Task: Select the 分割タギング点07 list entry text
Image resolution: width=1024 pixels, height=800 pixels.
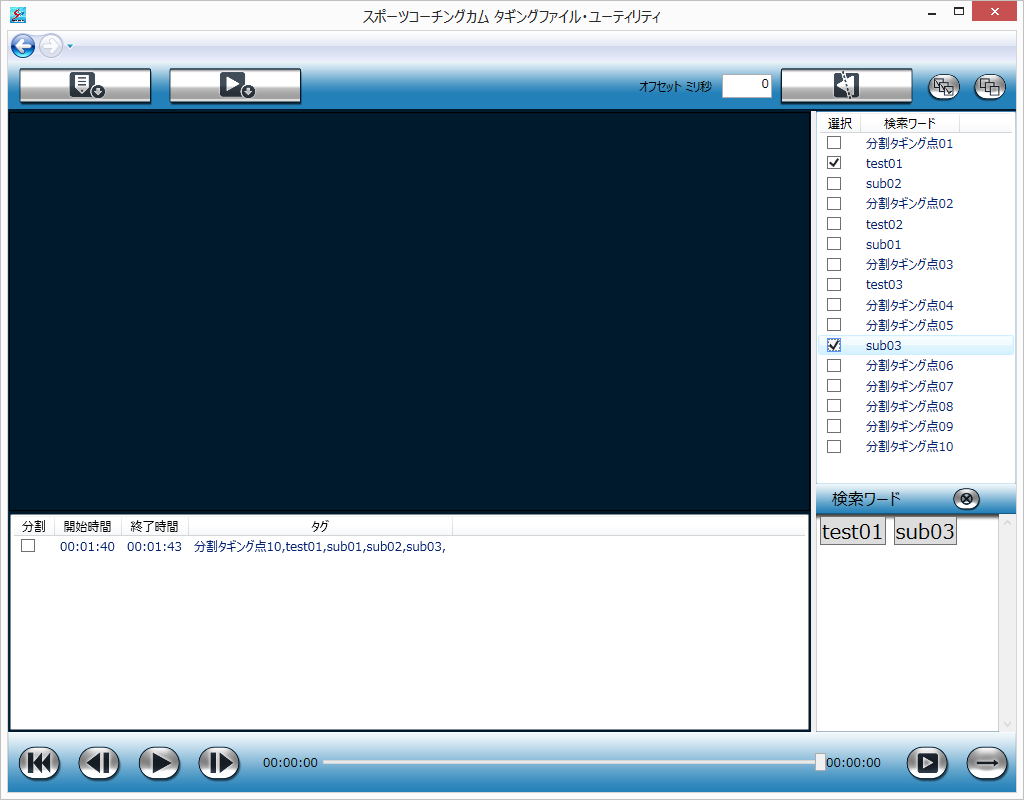Action: 909,386
